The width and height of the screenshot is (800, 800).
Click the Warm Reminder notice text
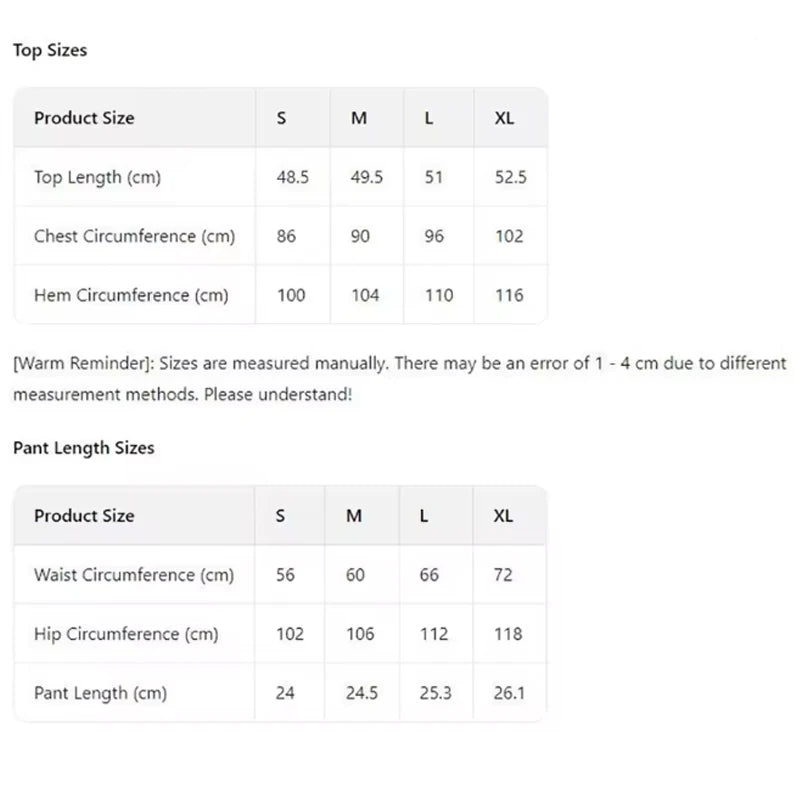click(x=399, y=379)
